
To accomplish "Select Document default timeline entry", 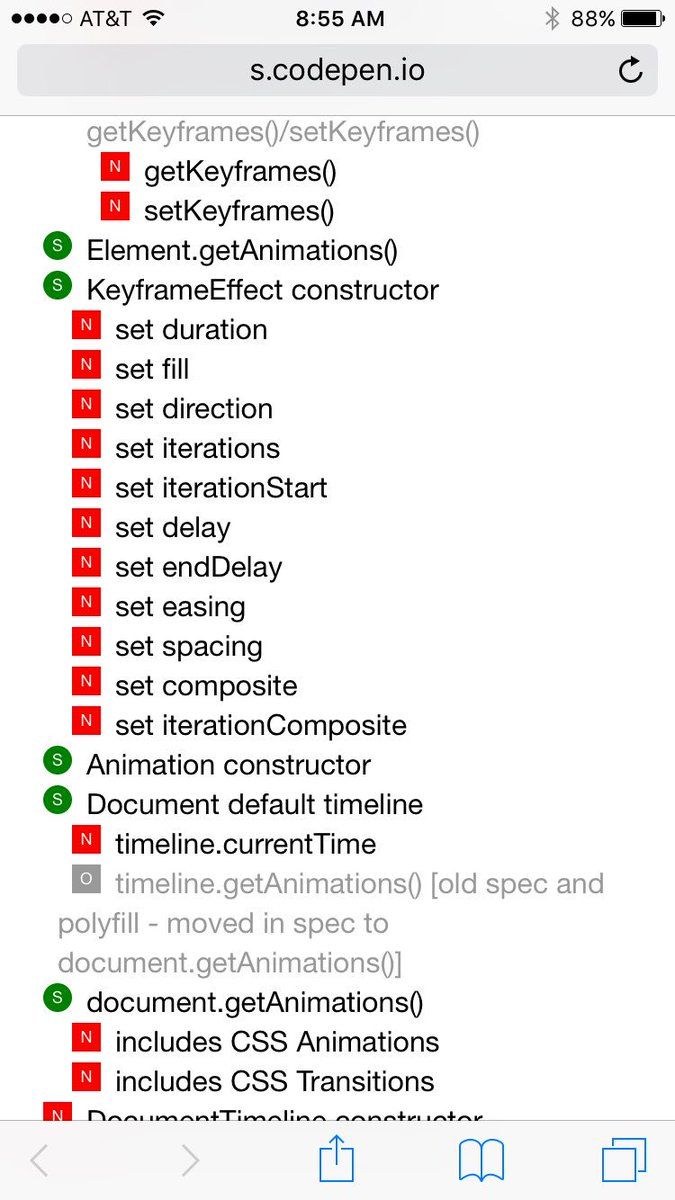I will tap(254, 805).
